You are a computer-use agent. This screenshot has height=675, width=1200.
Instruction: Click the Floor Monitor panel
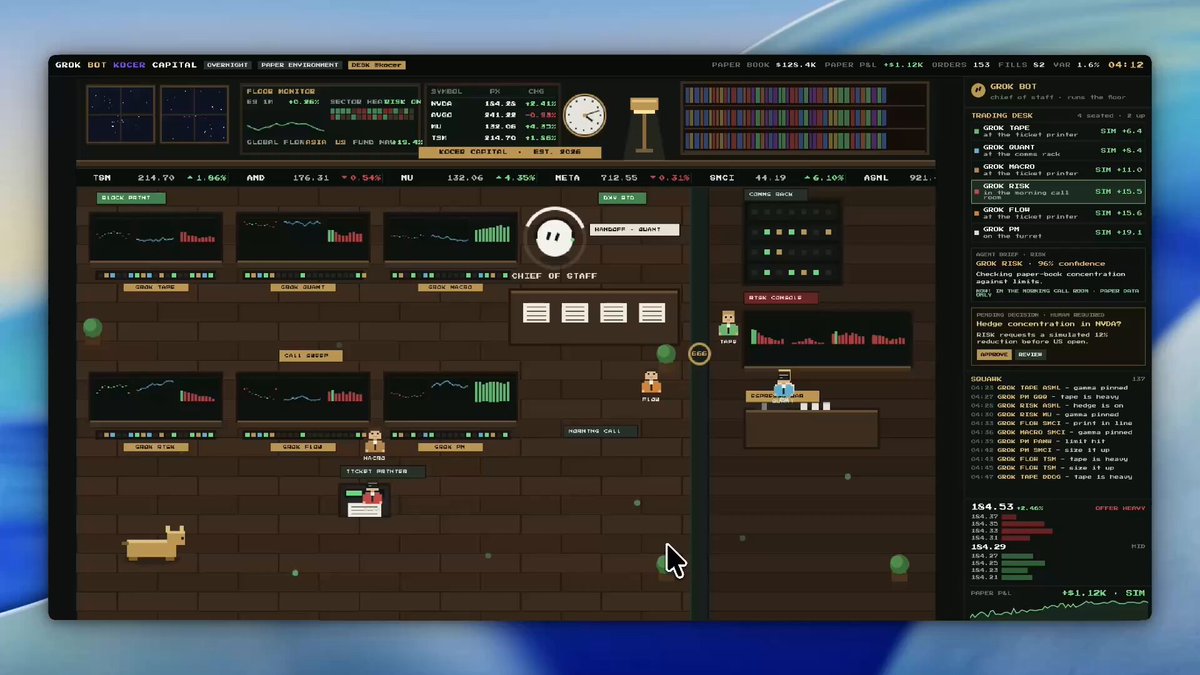point(330,119)
